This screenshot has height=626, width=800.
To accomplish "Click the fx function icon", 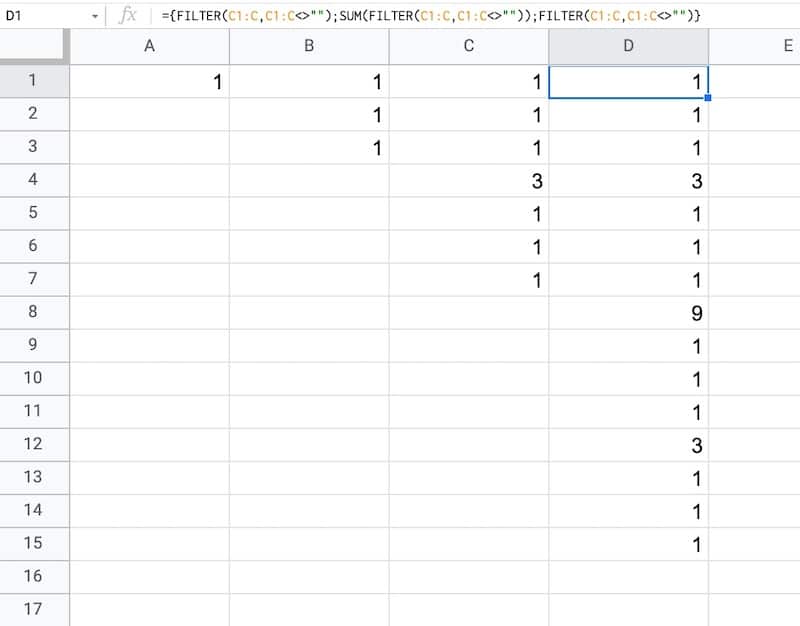I will [x=128, y=16].
